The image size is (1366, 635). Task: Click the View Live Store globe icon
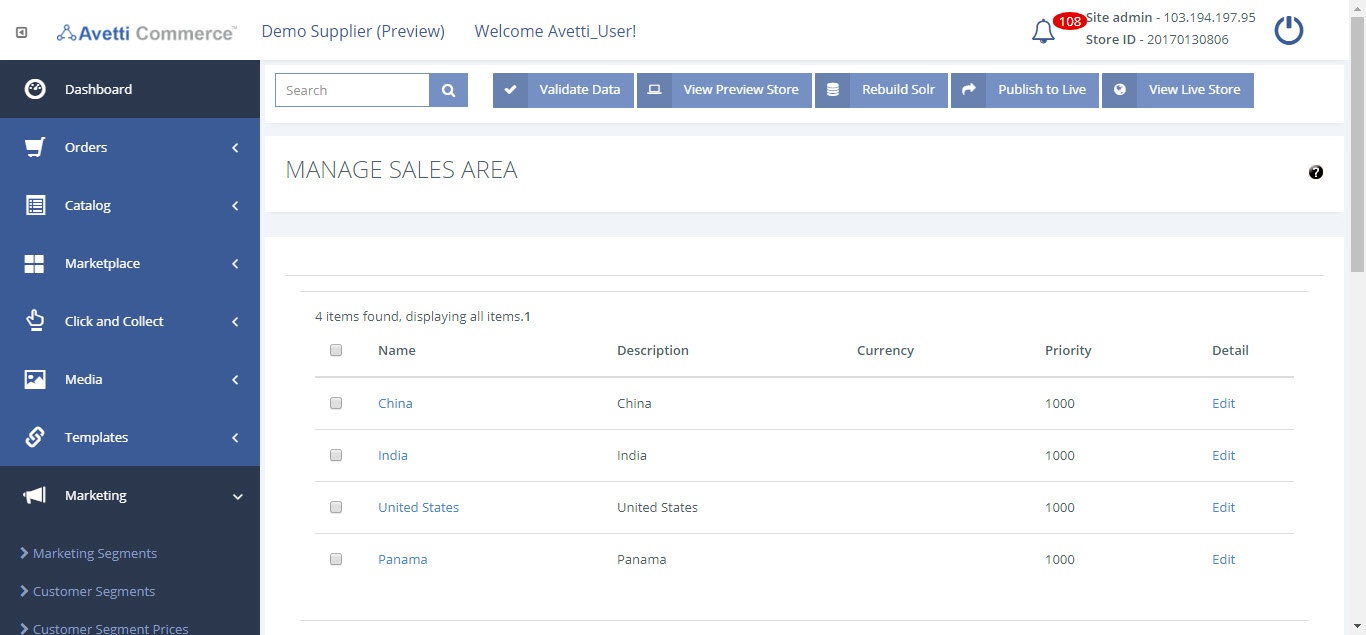click(1119, 90)
